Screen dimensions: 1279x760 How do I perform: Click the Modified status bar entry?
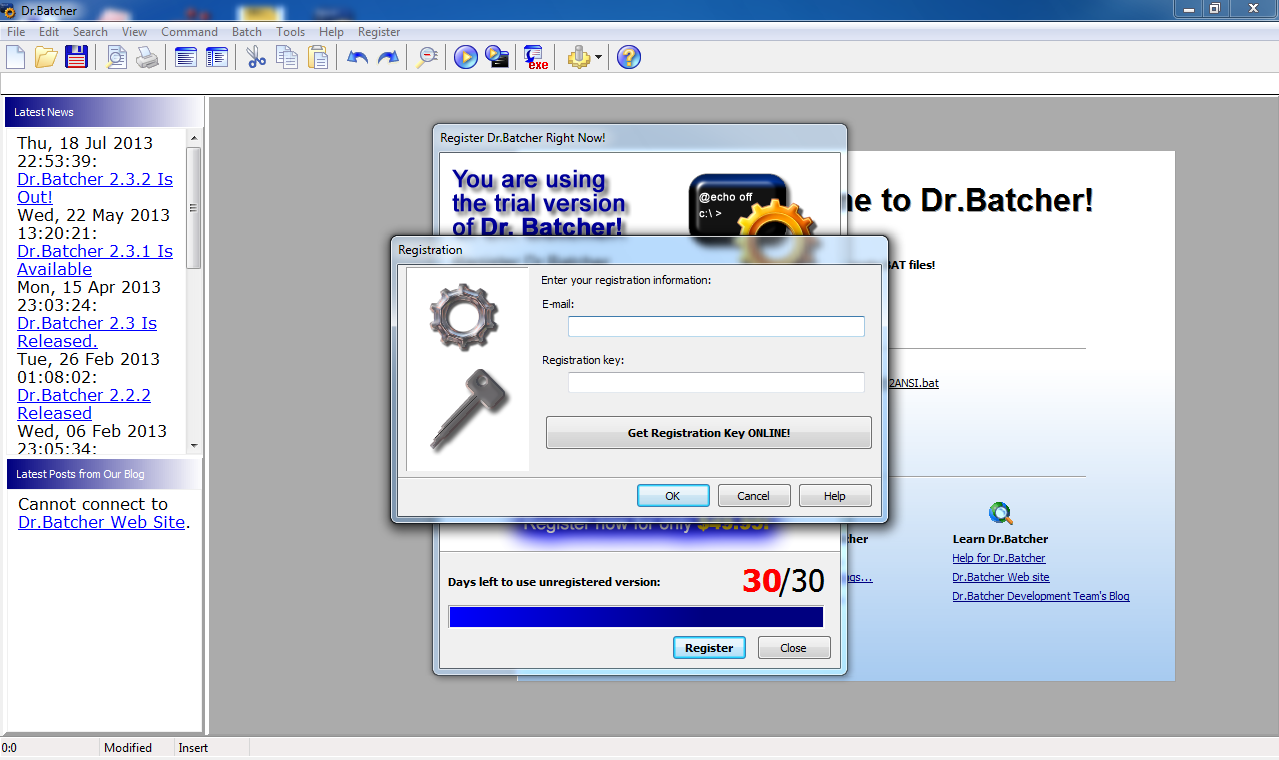point(128,748)
